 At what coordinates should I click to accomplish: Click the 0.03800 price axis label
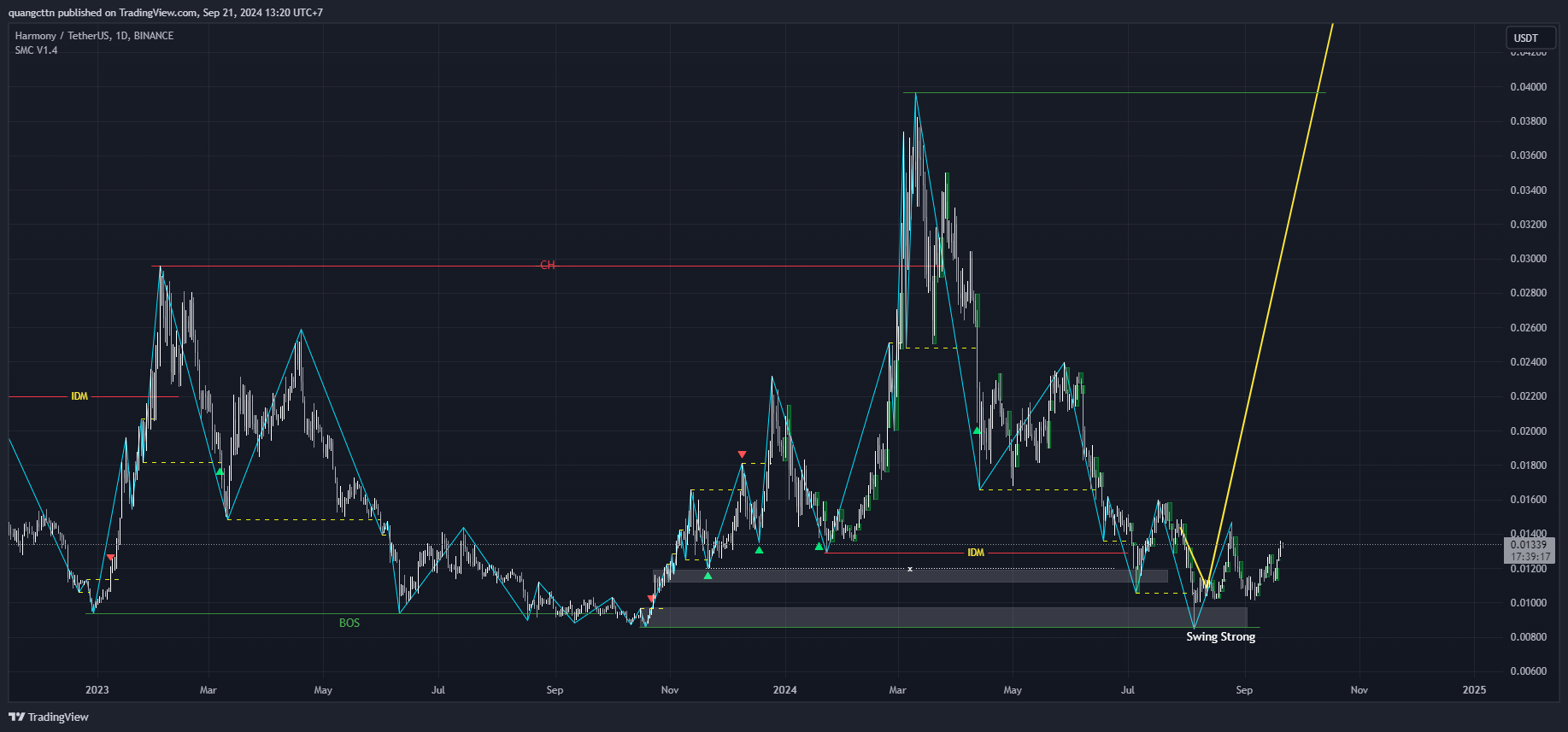point(1528,120)
